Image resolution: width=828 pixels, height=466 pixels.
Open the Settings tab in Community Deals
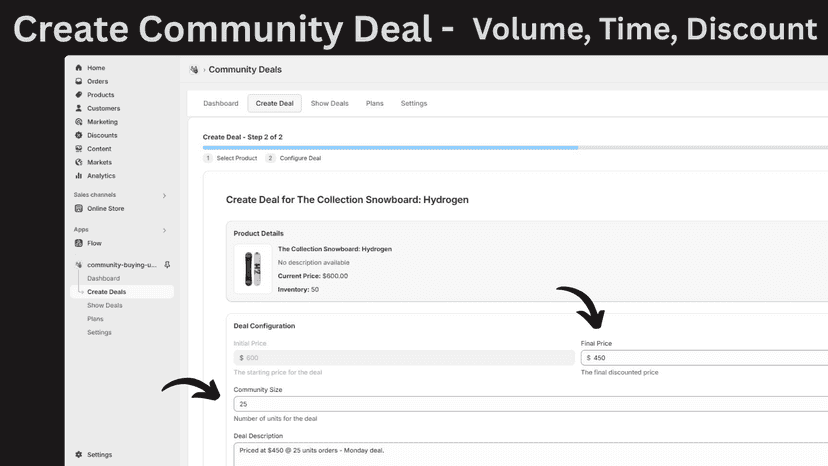tap(413, 104)
